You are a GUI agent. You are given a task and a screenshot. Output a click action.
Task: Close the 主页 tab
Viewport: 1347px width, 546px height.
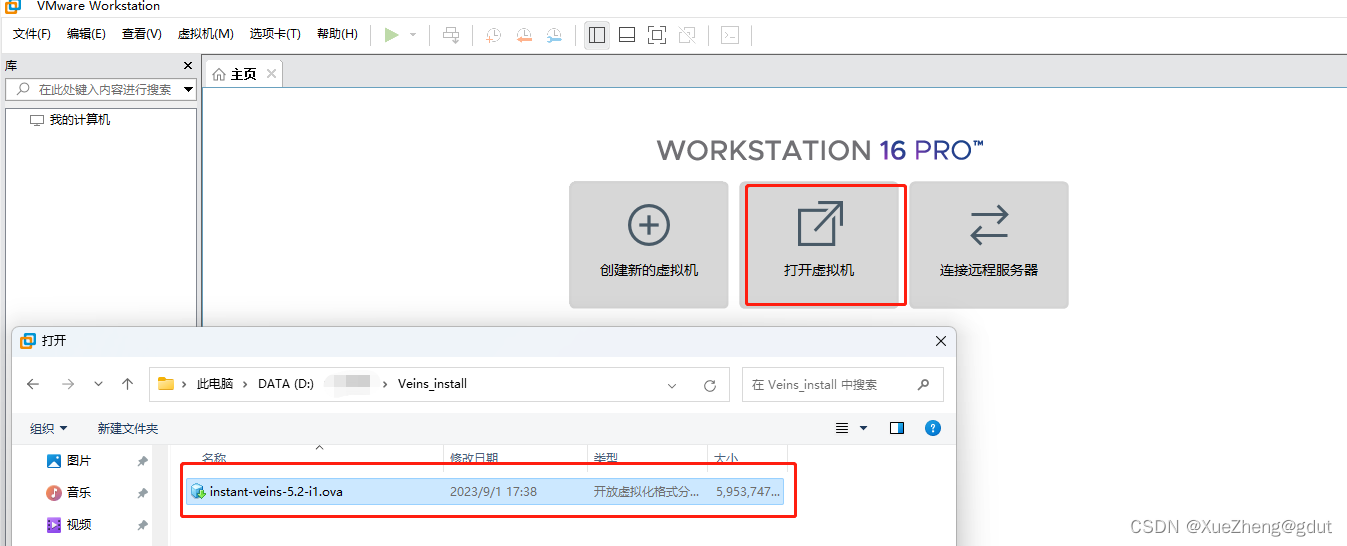pyautogui.click(x=271, y=74)
